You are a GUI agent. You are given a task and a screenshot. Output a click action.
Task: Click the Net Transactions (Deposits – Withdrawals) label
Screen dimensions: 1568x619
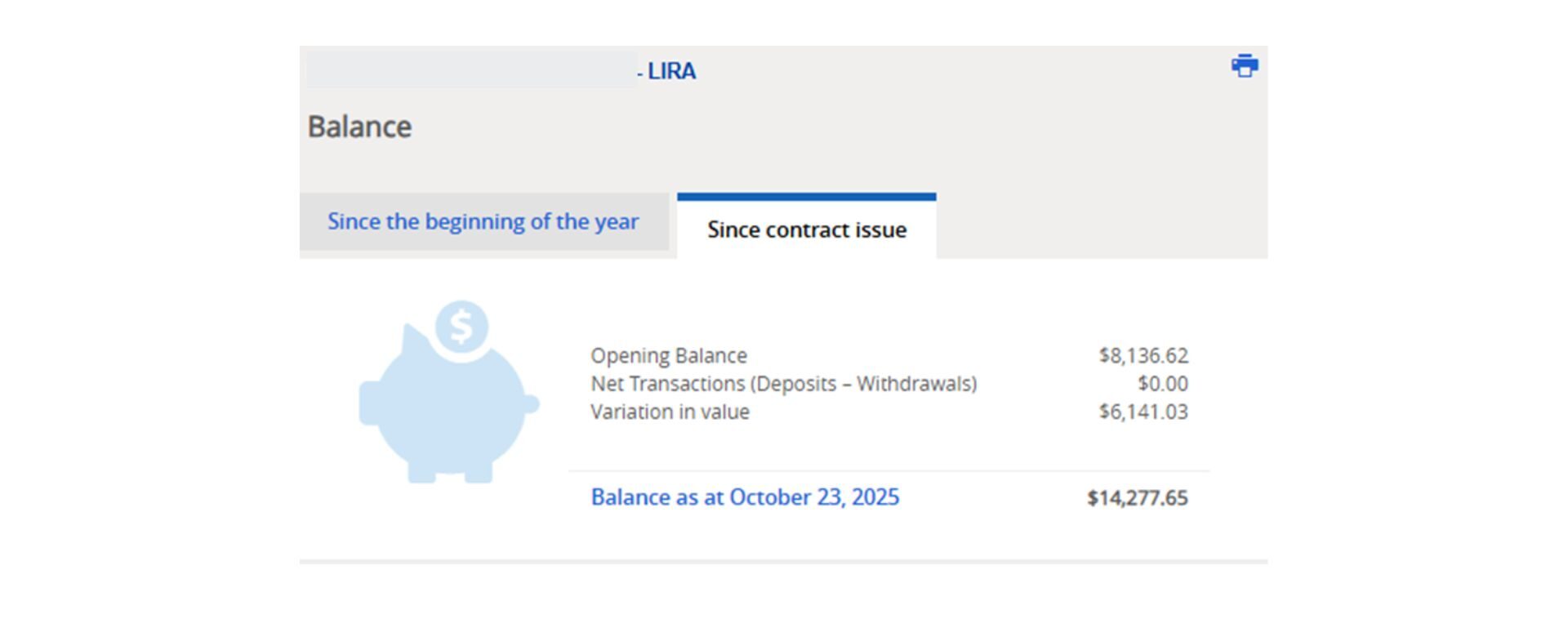tap(783, 384)
